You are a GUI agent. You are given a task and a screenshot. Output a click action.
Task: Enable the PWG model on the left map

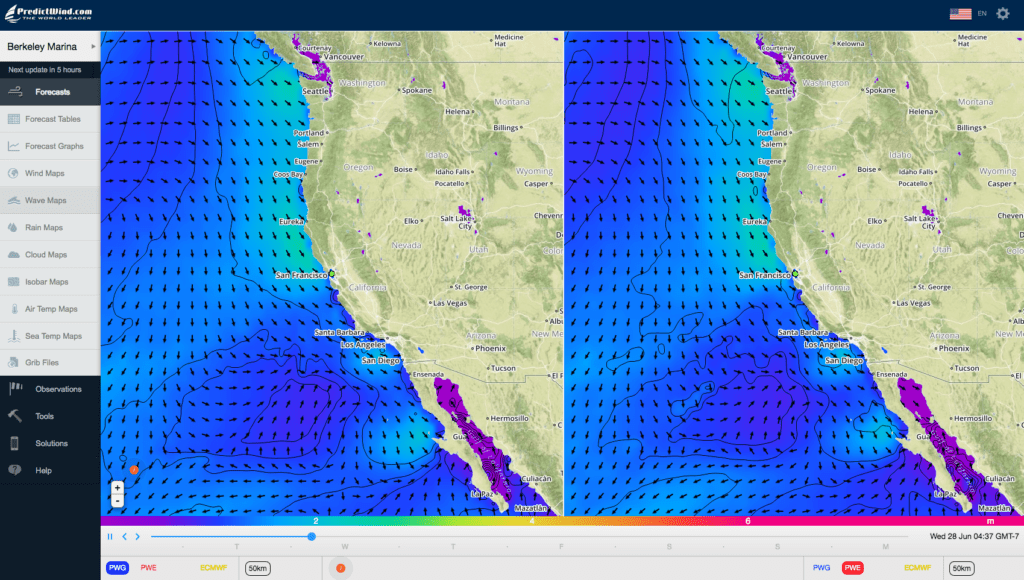point(118,567)
